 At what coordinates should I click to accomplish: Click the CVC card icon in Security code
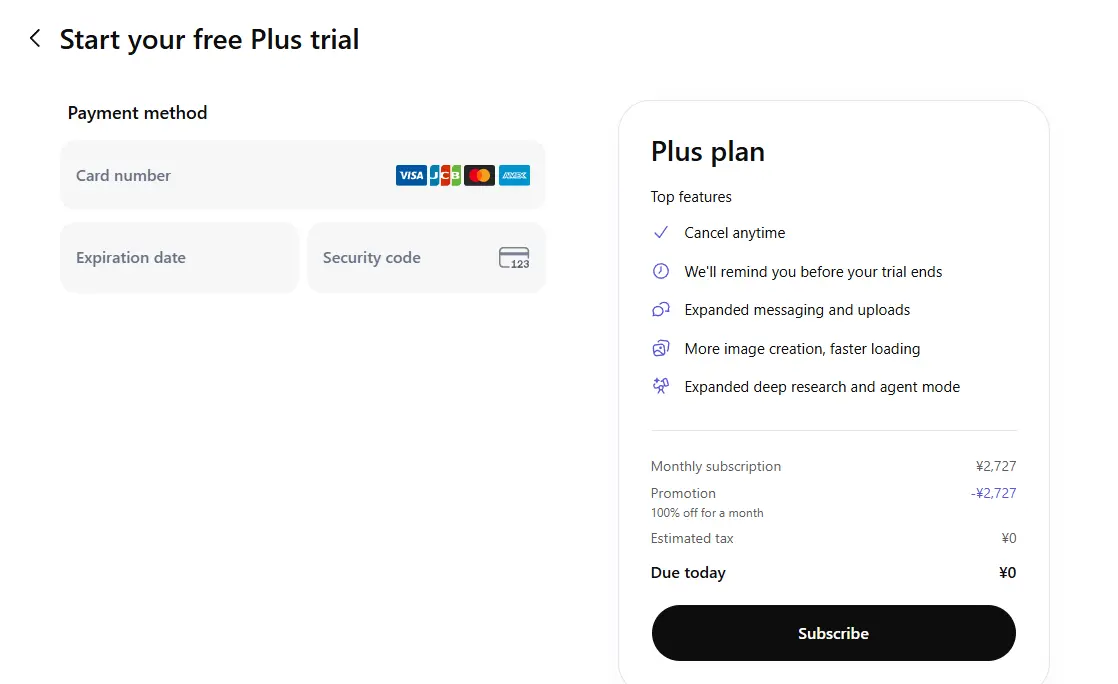(514, 257)
